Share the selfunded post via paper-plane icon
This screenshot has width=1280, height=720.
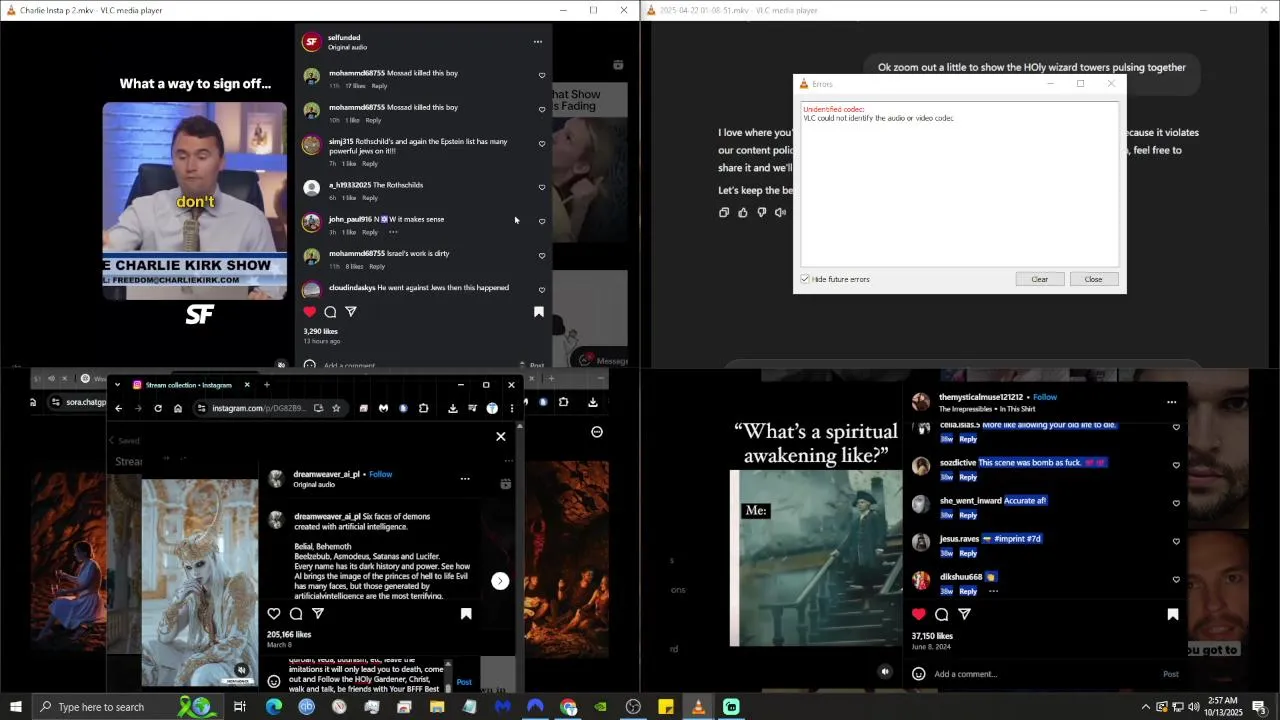[x=351, y=312]
